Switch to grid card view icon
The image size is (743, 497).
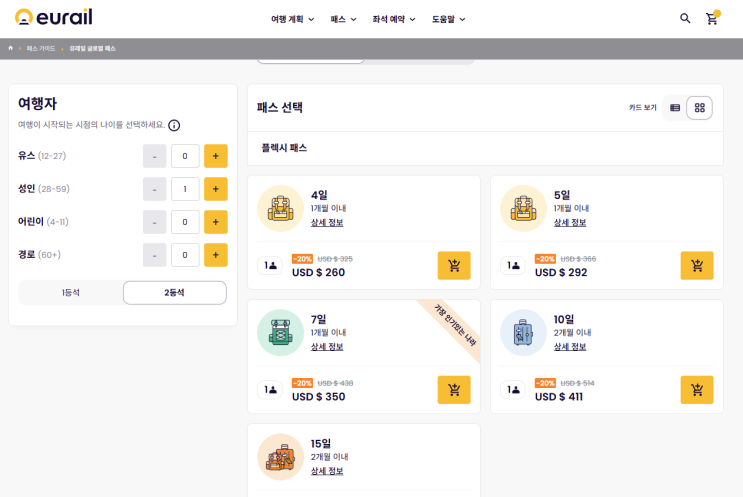coord(700,108)
